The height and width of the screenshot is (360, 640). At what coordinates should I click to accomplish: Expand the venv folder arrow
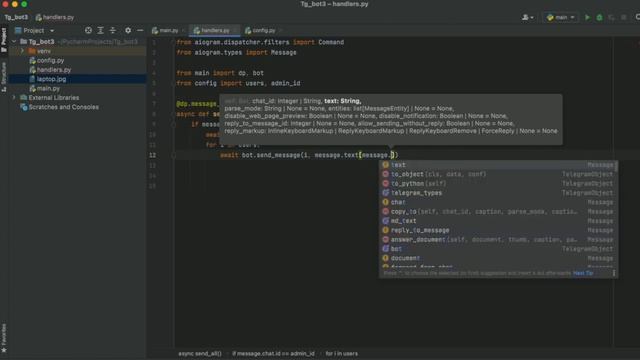22,51
